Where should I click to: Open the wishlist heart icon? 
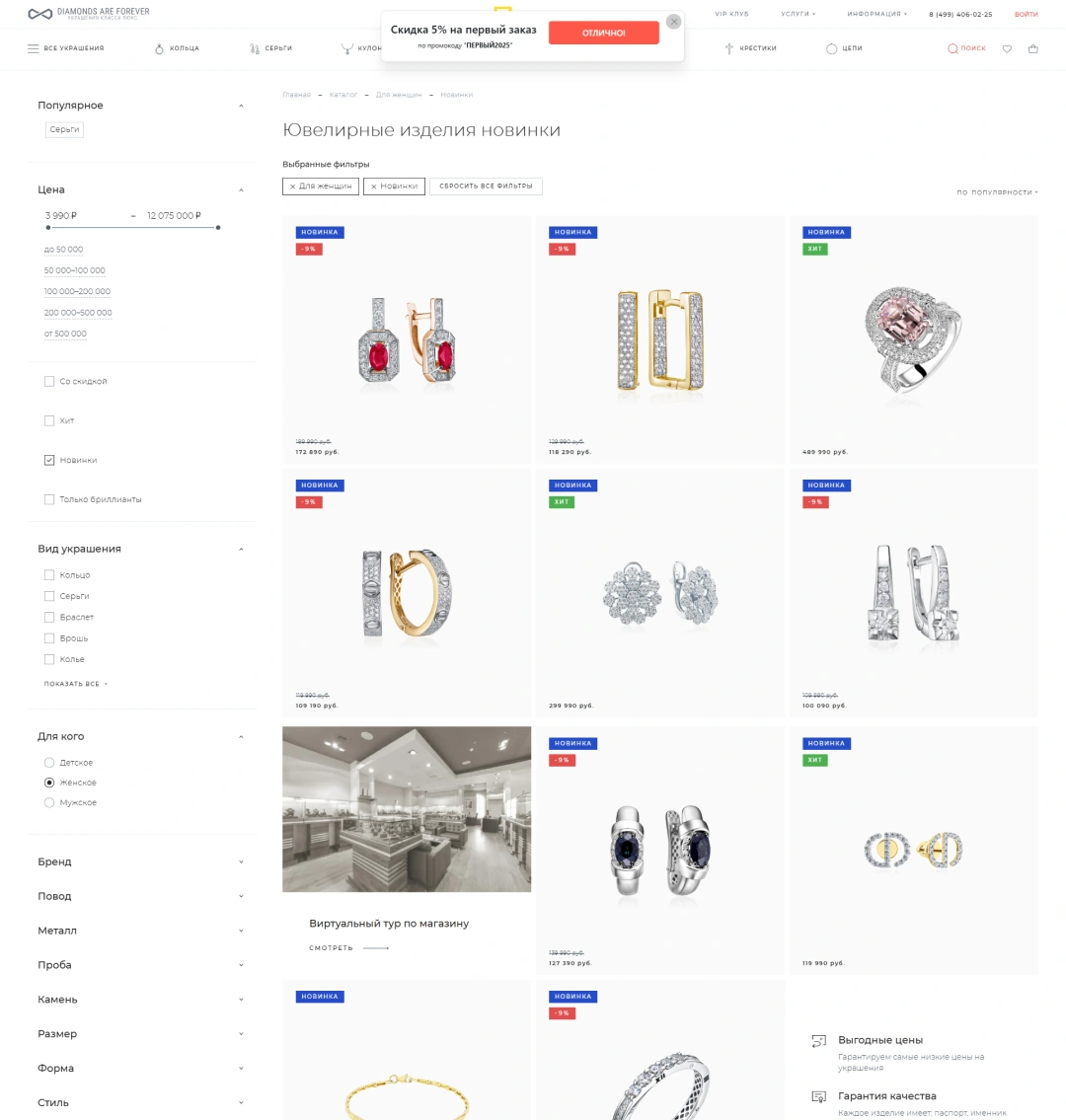point(1007,48)
